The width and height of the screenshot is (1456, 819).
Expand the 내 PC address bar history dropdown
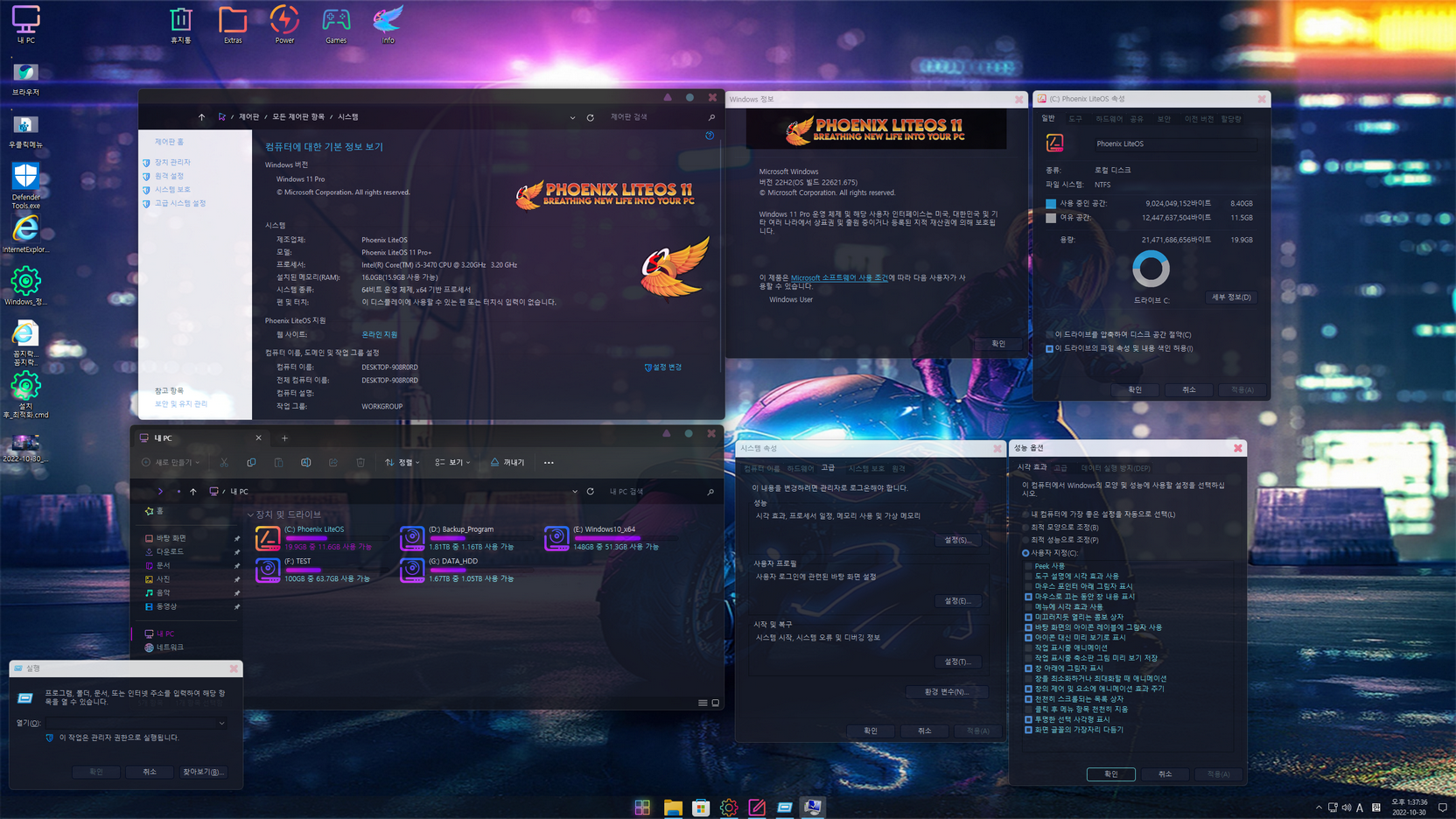575,492
